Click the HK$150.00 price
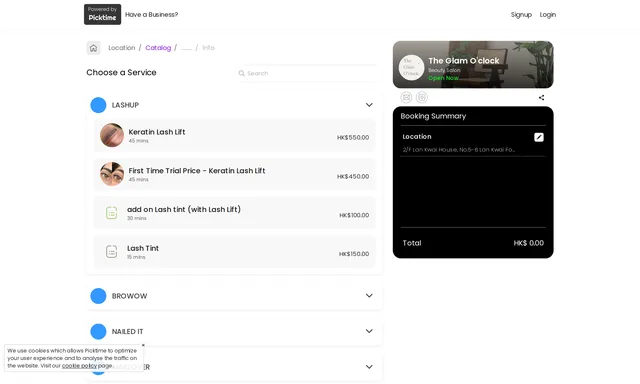 tap(354, 254)
